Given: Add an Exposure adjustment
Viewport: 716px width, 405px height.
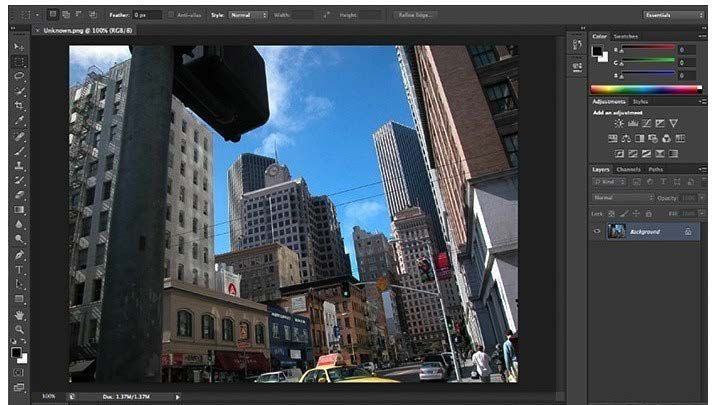Looking at the screenshot, I should pos(660,123).
